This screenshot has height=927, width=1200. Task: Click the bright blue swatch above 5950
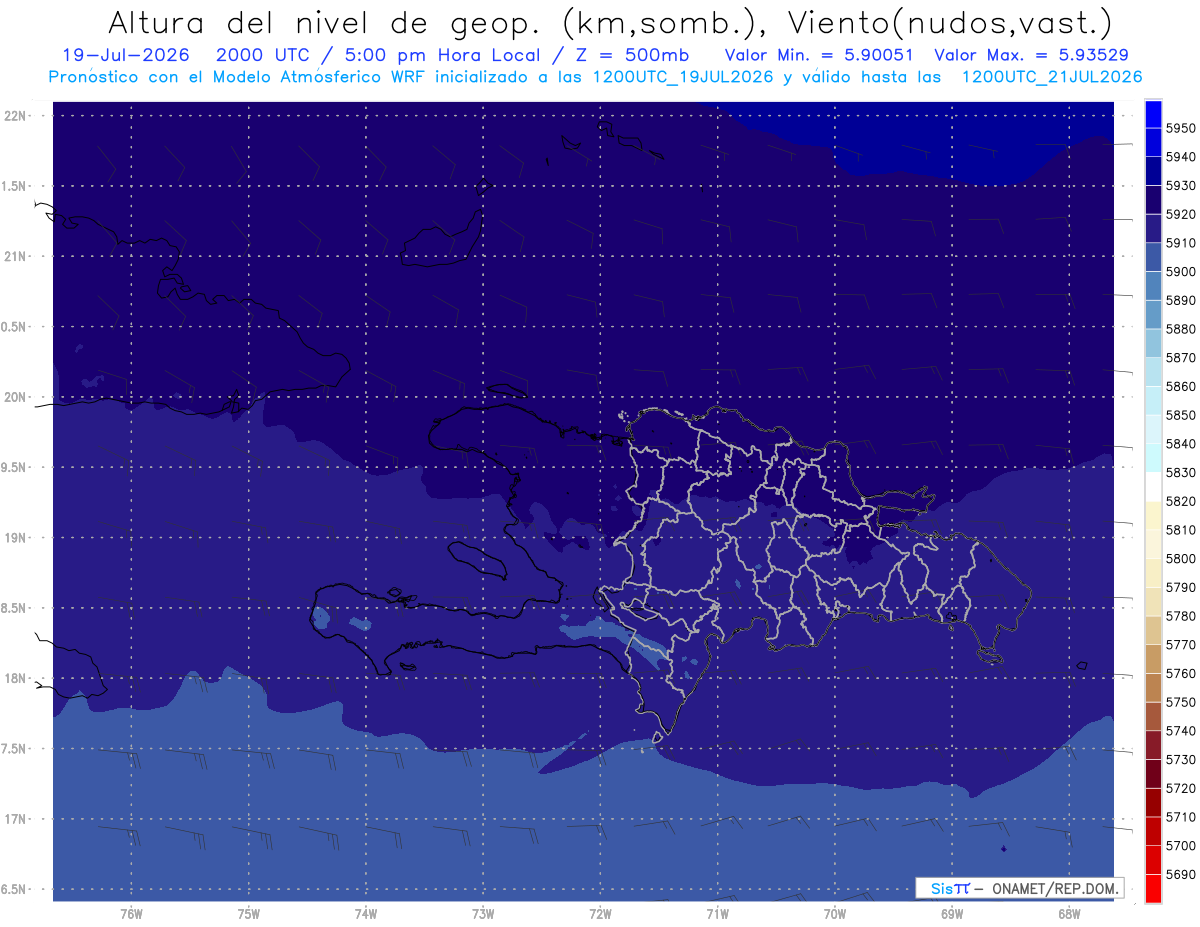click(x=1152, y=114)
